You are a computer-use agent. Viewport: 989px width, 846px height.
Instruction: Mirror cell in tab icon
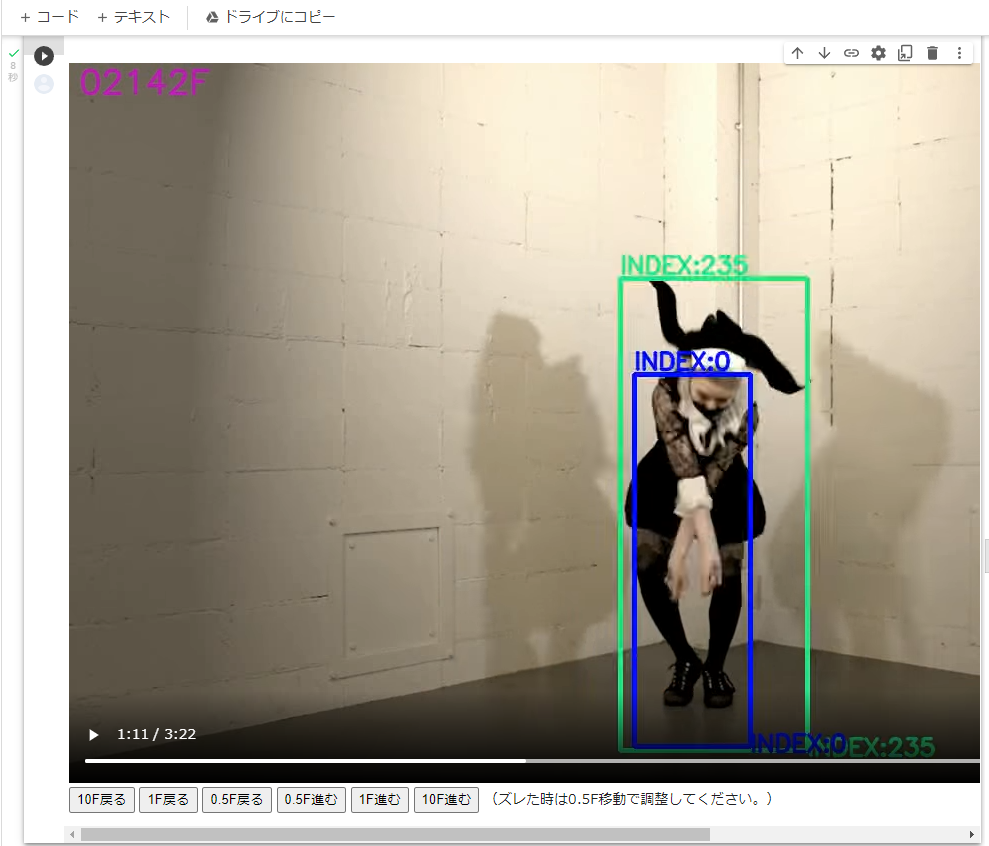point(905,53)
